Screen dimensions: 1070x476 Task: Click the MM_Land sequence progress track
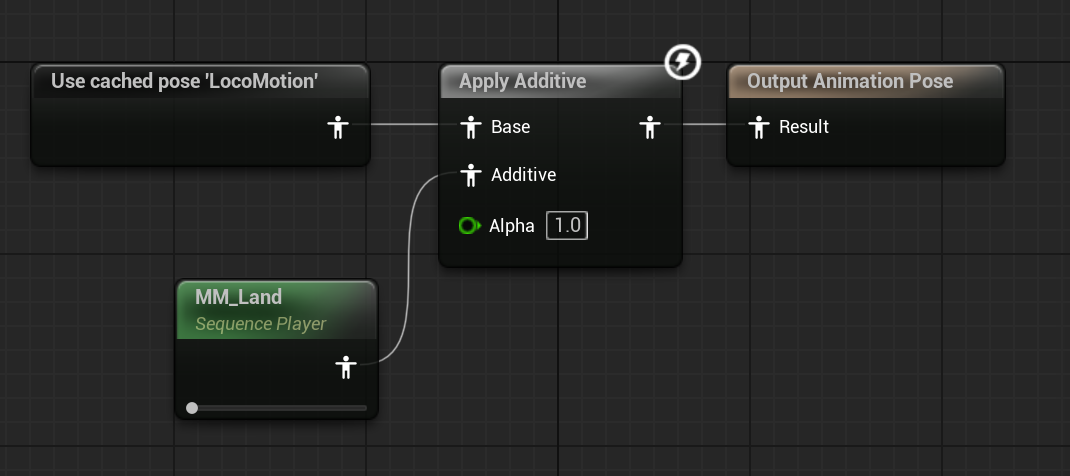coord(277,408)
